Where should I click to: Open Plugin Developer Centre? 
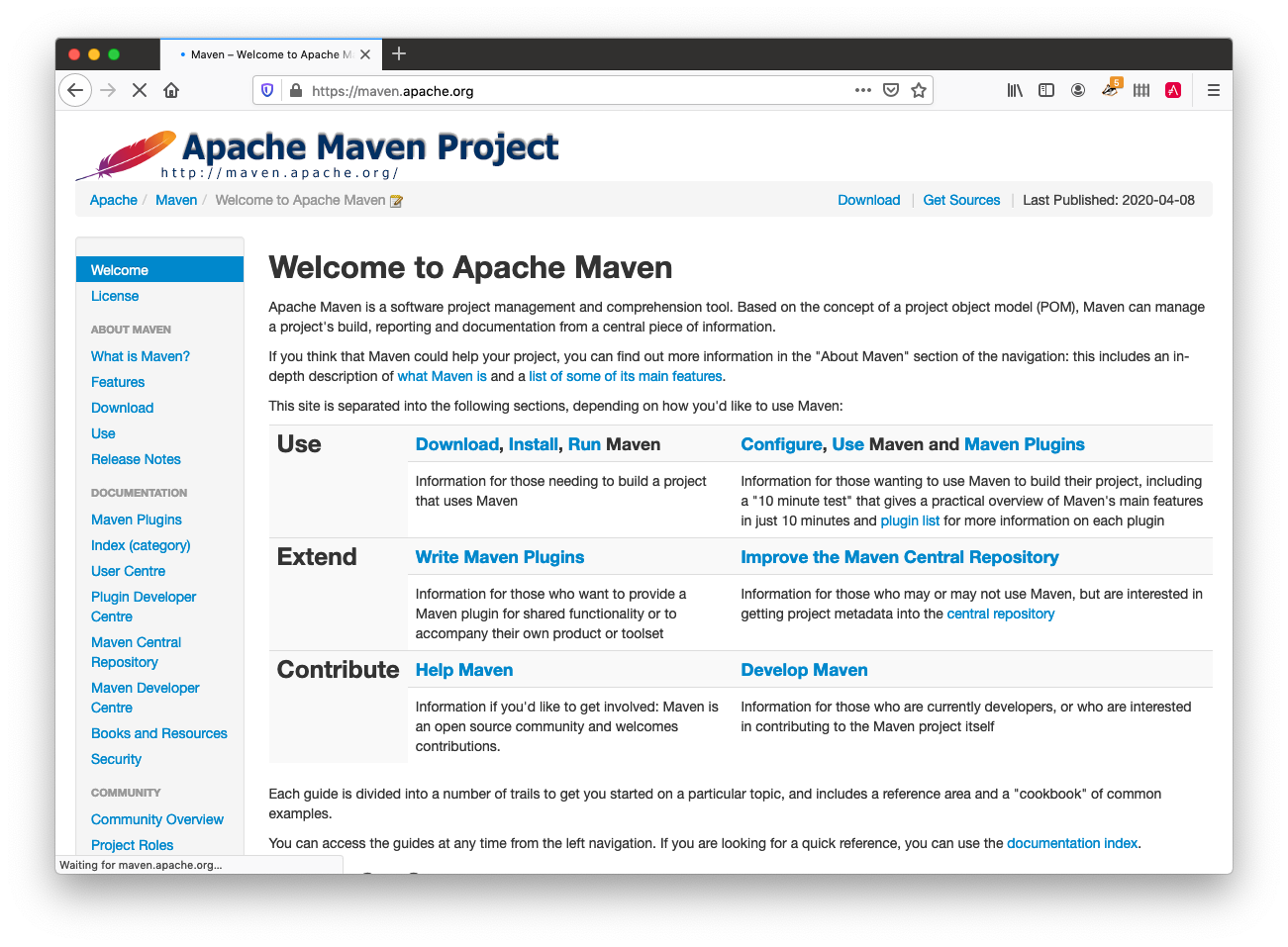(144, 607)
